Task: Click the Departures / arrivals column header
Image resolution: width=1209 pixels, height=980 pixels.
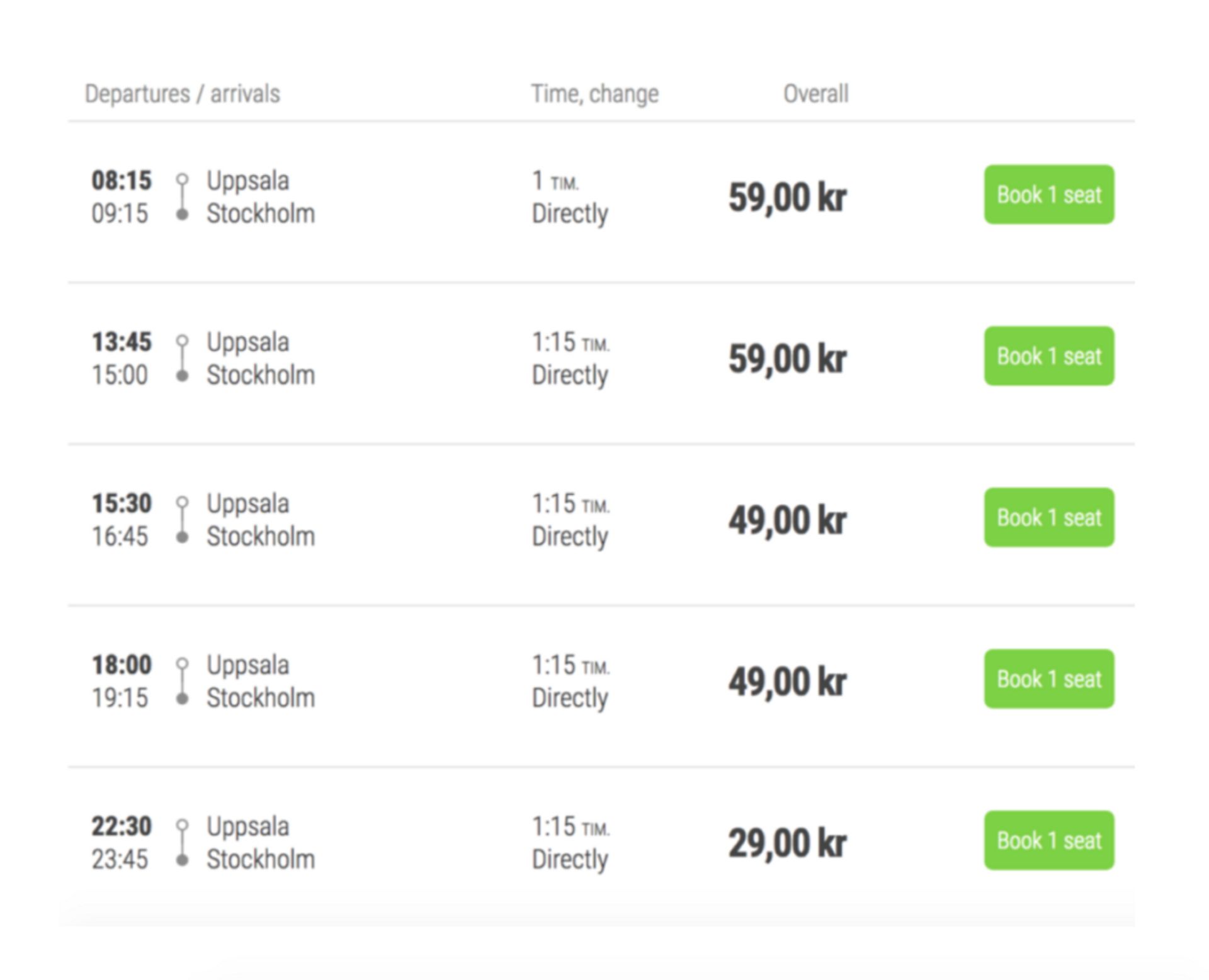Action: 183,94
